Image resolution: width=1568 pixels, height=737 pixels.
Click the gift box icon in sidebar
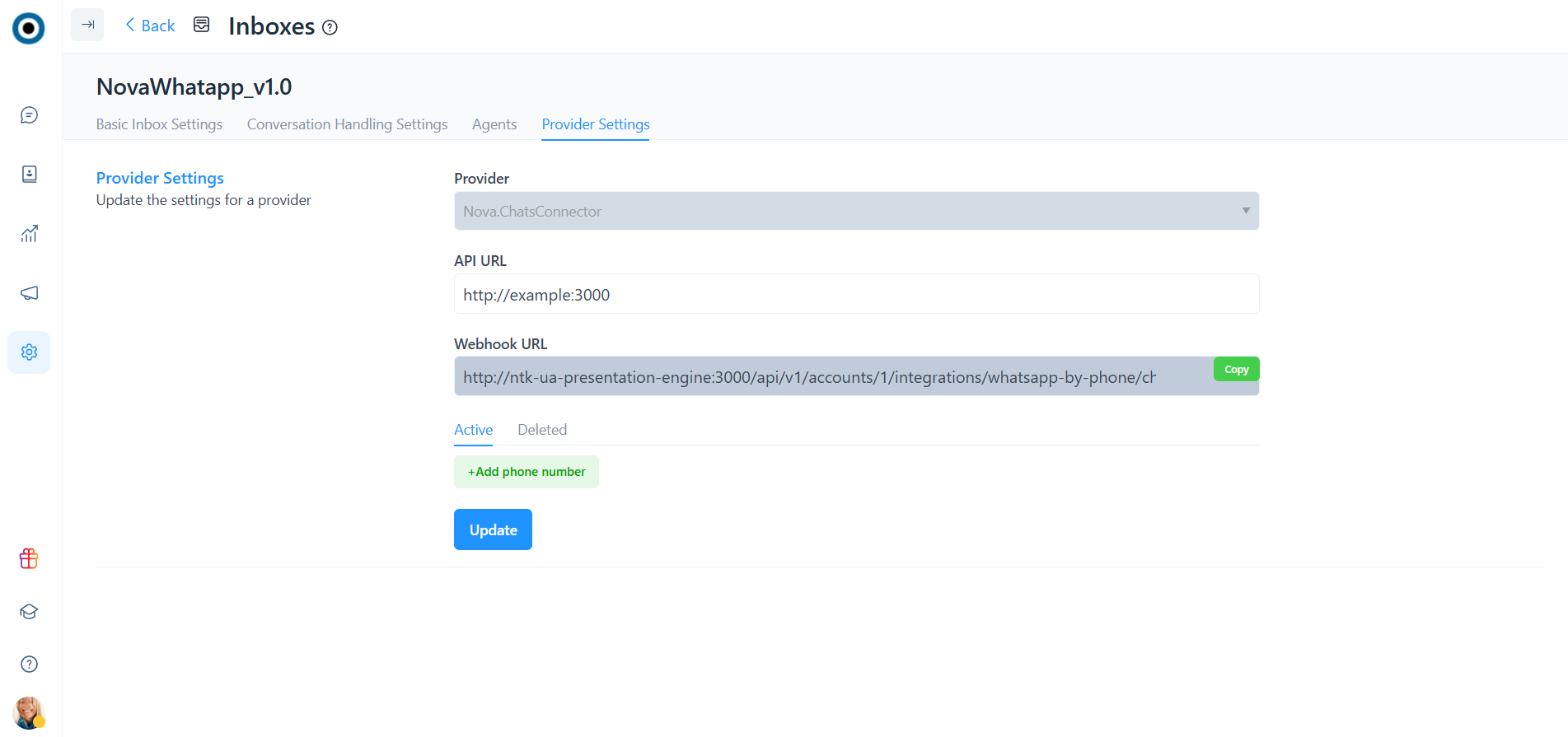[x=29, y=559]
